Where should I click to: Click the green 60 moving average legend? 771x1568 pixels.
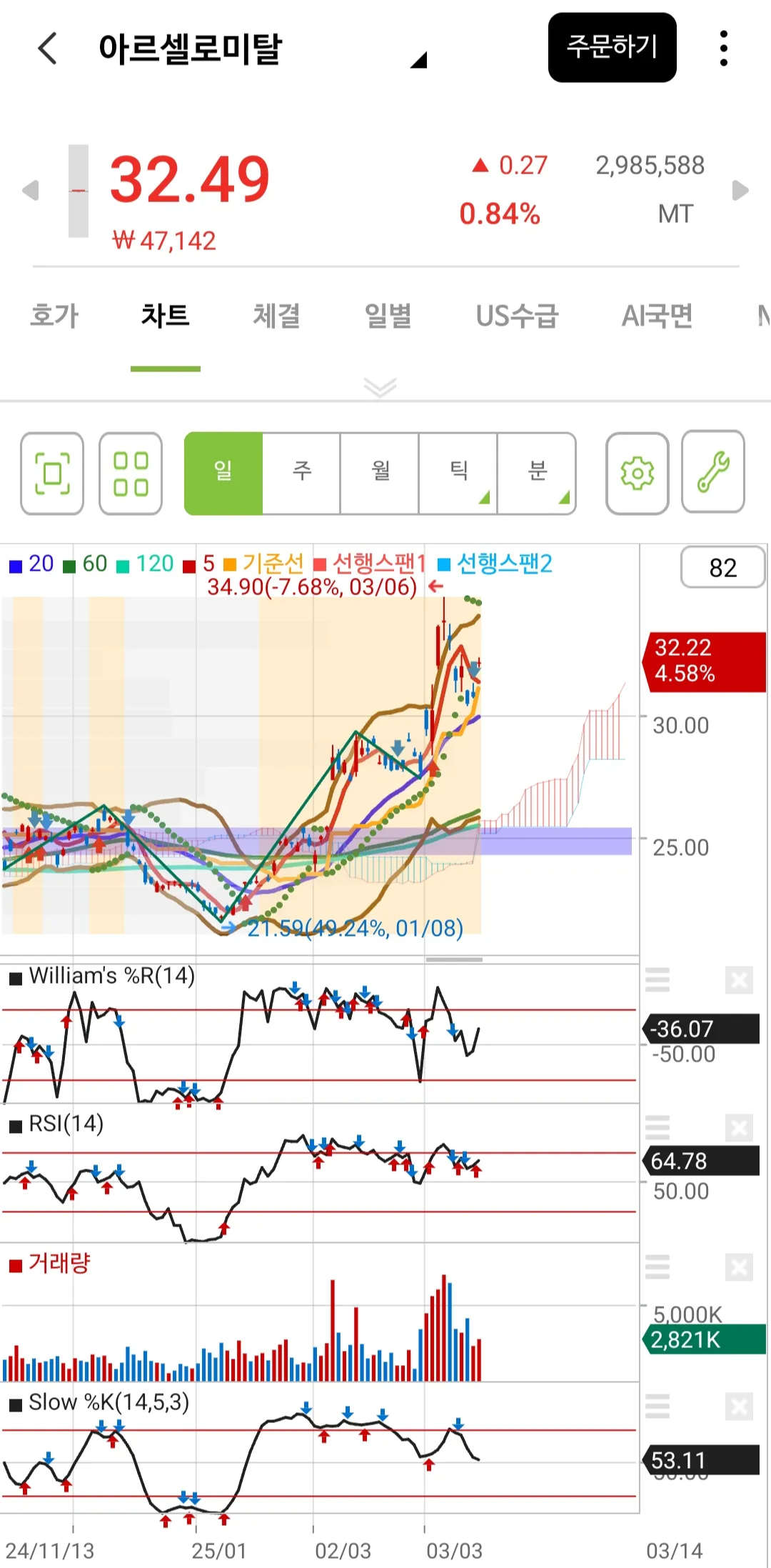pos(86,564)
